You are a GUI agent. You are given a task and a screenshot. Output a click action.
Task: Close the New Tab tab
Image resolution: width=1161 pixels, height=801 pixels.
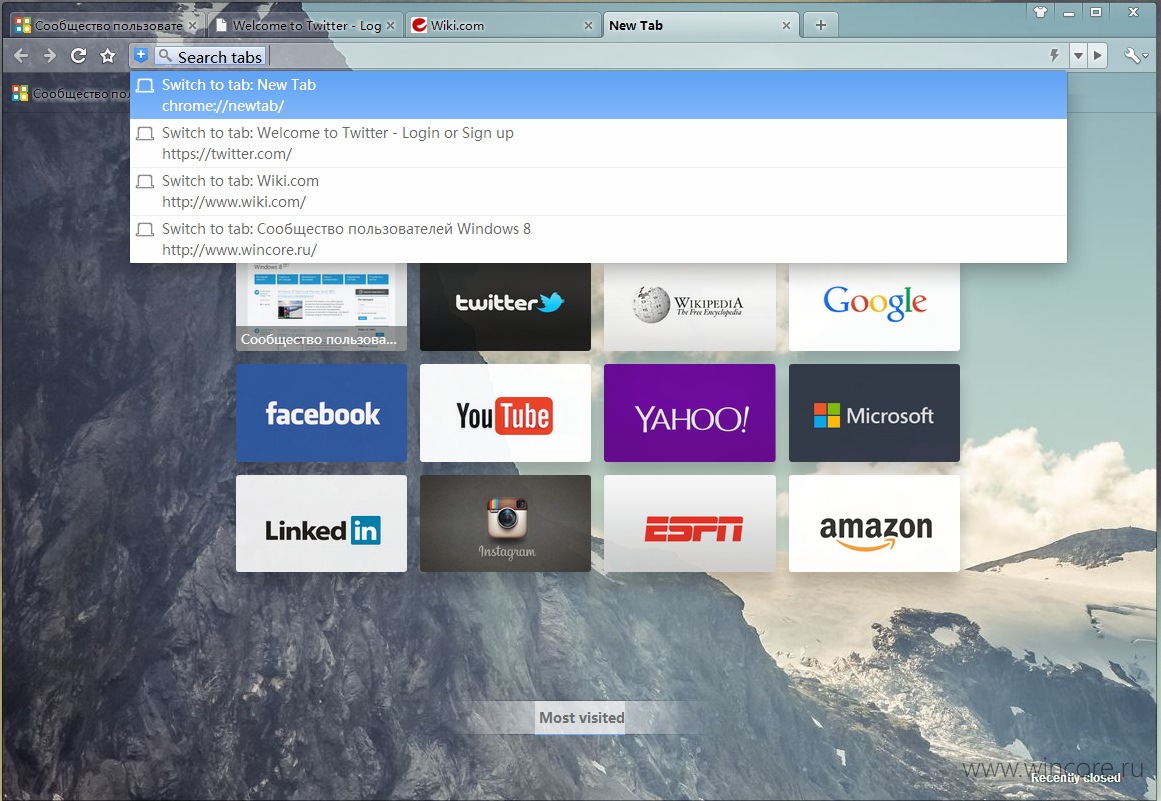click(786, 25)
